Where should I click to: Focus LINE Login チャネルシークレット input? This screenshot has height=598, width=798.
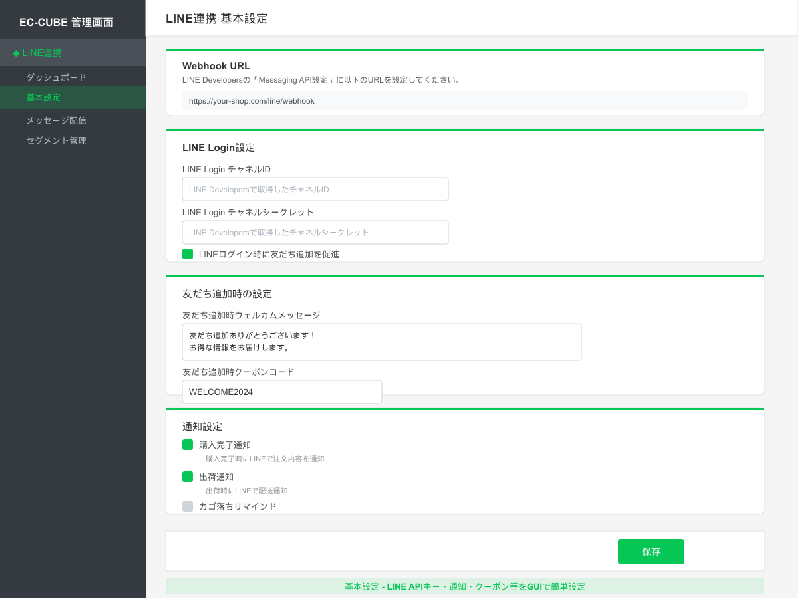click(315, 232)
